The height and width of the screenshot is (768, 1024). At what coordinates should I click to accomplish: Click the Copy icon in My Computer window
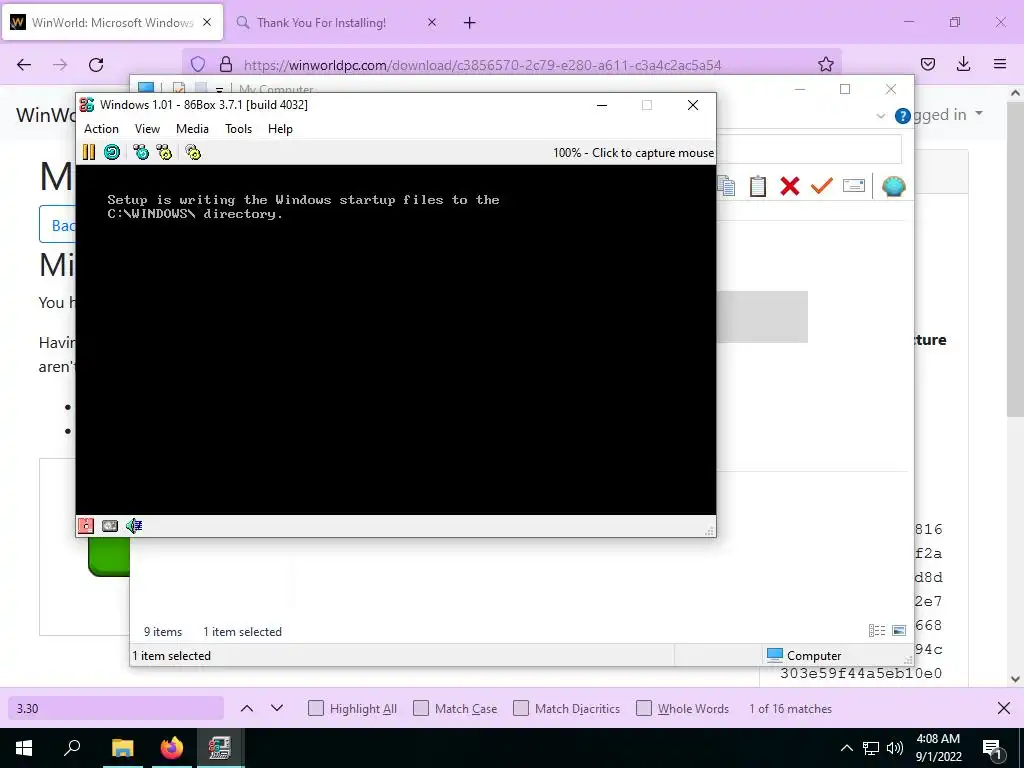(x=726, y=186)
